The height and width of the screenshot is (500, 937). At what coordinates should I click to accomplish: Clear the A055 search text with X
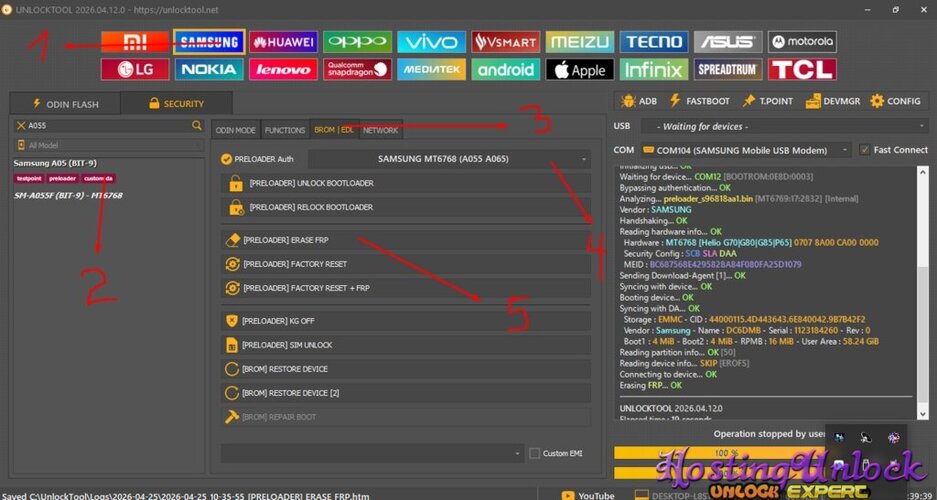coord(21,125)
